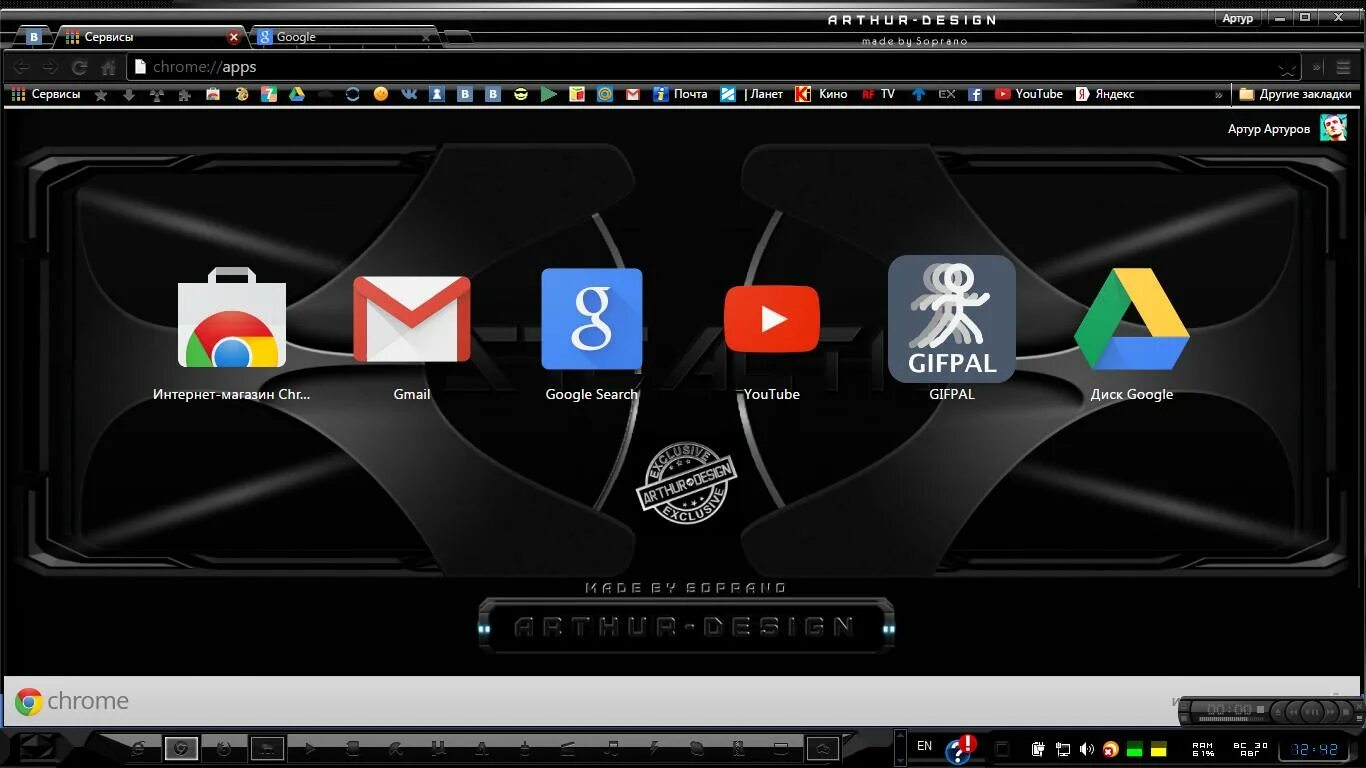1366x768 pixels.
Task: Open the Почта bookmark
Action: click(x=680, y=94)
